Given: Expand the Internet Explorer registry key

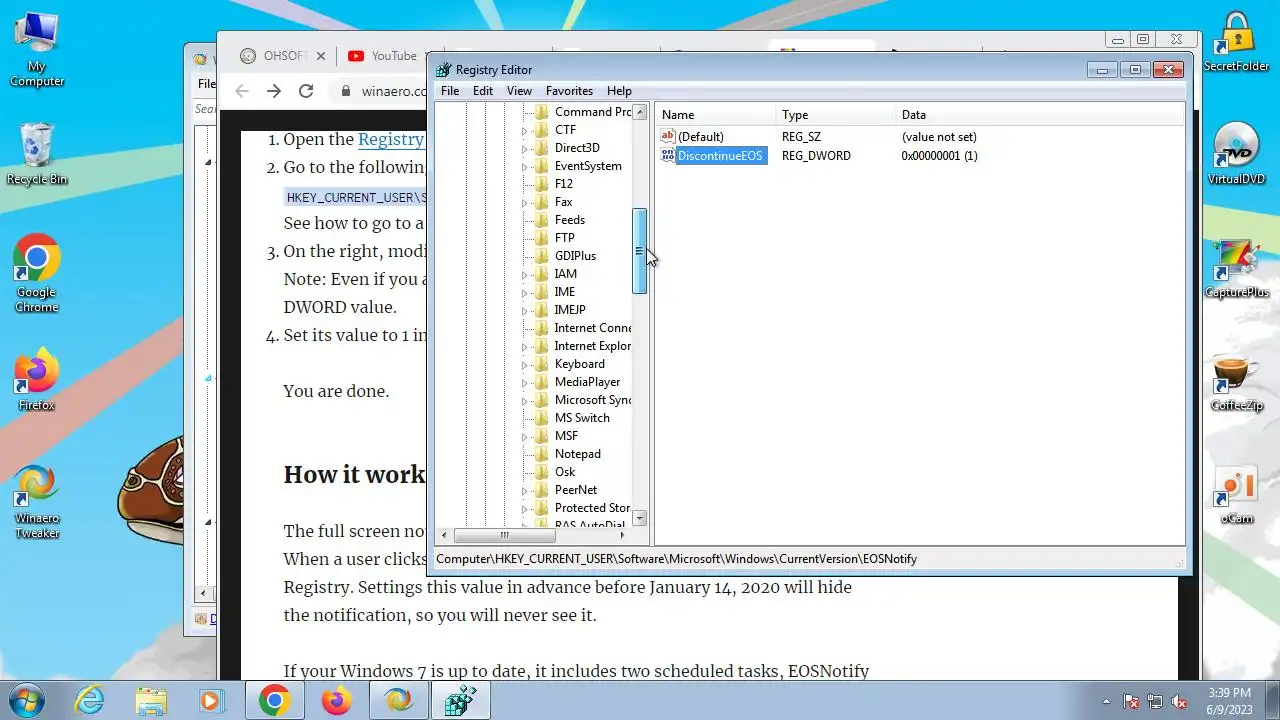Looking at the screenshot, I should click(x=524, y=346).
